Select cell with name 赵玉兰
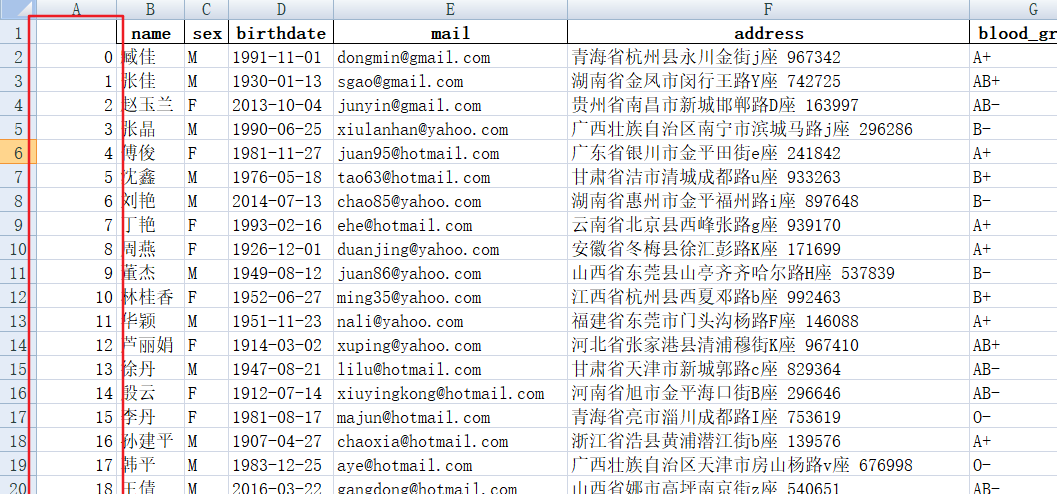Viewport: 1057px width, 494px height. (150, 105)
